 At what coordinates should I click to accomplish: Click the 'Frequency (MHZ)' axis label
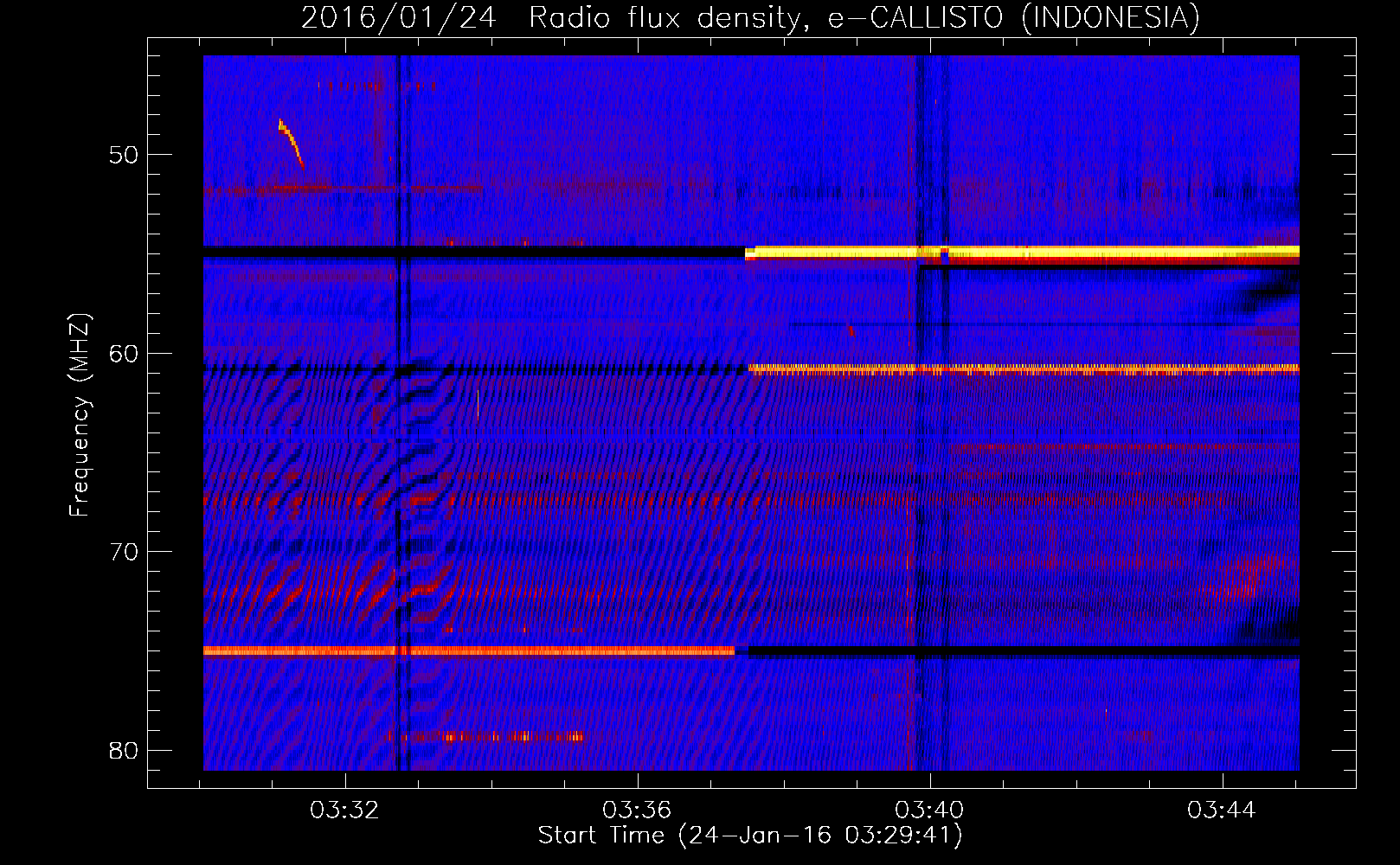tap(80, 415)
